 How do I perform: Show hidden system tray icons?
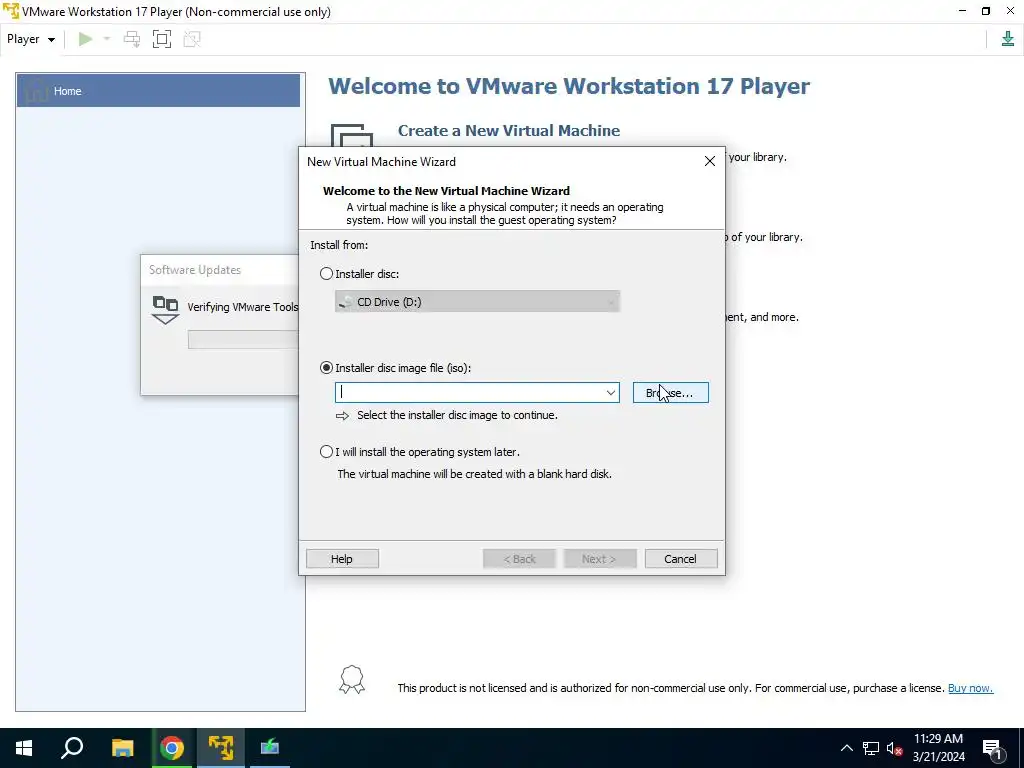point(846,748)
